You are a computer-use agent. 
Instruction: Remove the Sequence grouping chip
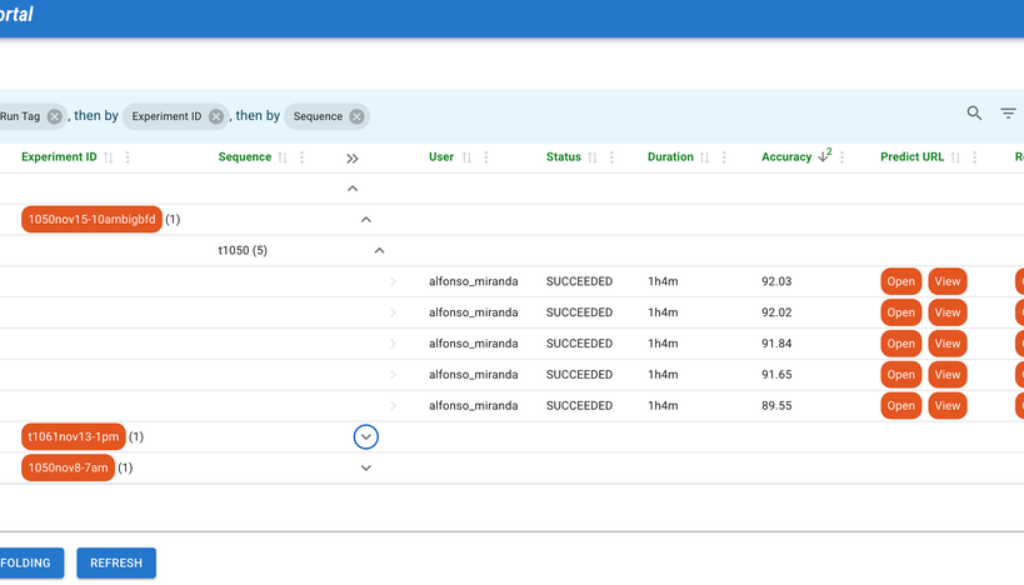357,116
